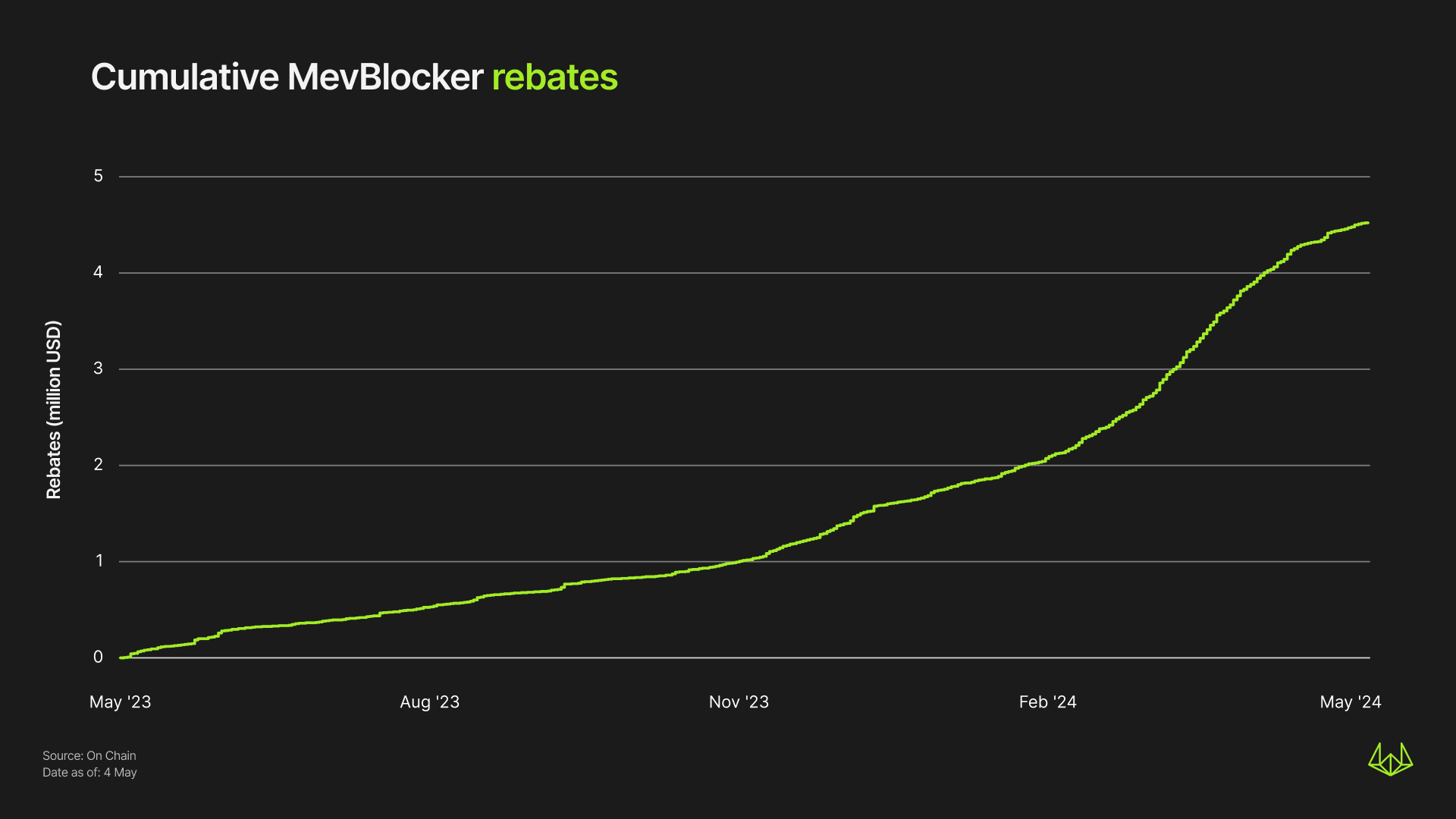1456x819 pixels.
Task: Click the y-axis value '5'
Action: (98, 176)
